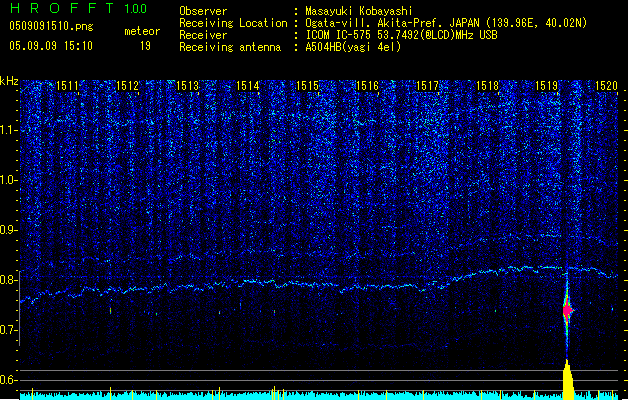Screen dimensions: 629x400
Task: Select the 1515 time marker
Action: (307, 87)
